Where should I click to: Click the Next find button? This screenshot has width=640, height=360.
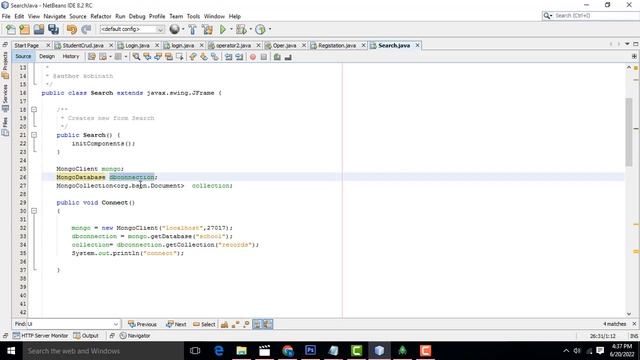pos(176,324)
